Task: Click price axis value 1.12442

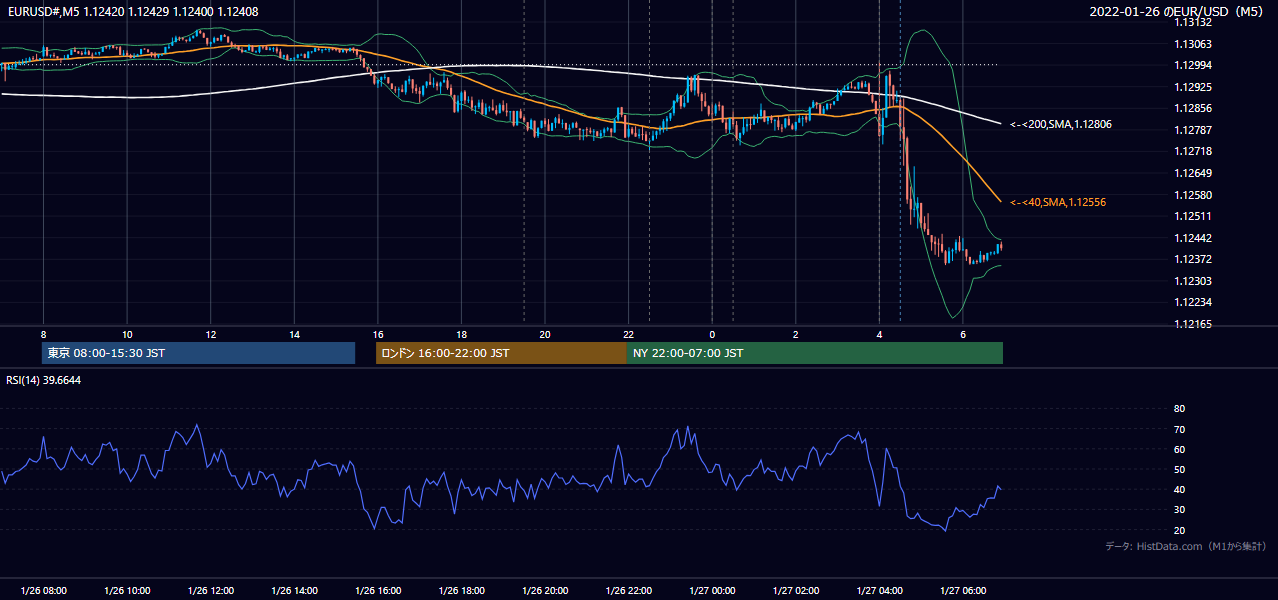Action: (1194, 238)
